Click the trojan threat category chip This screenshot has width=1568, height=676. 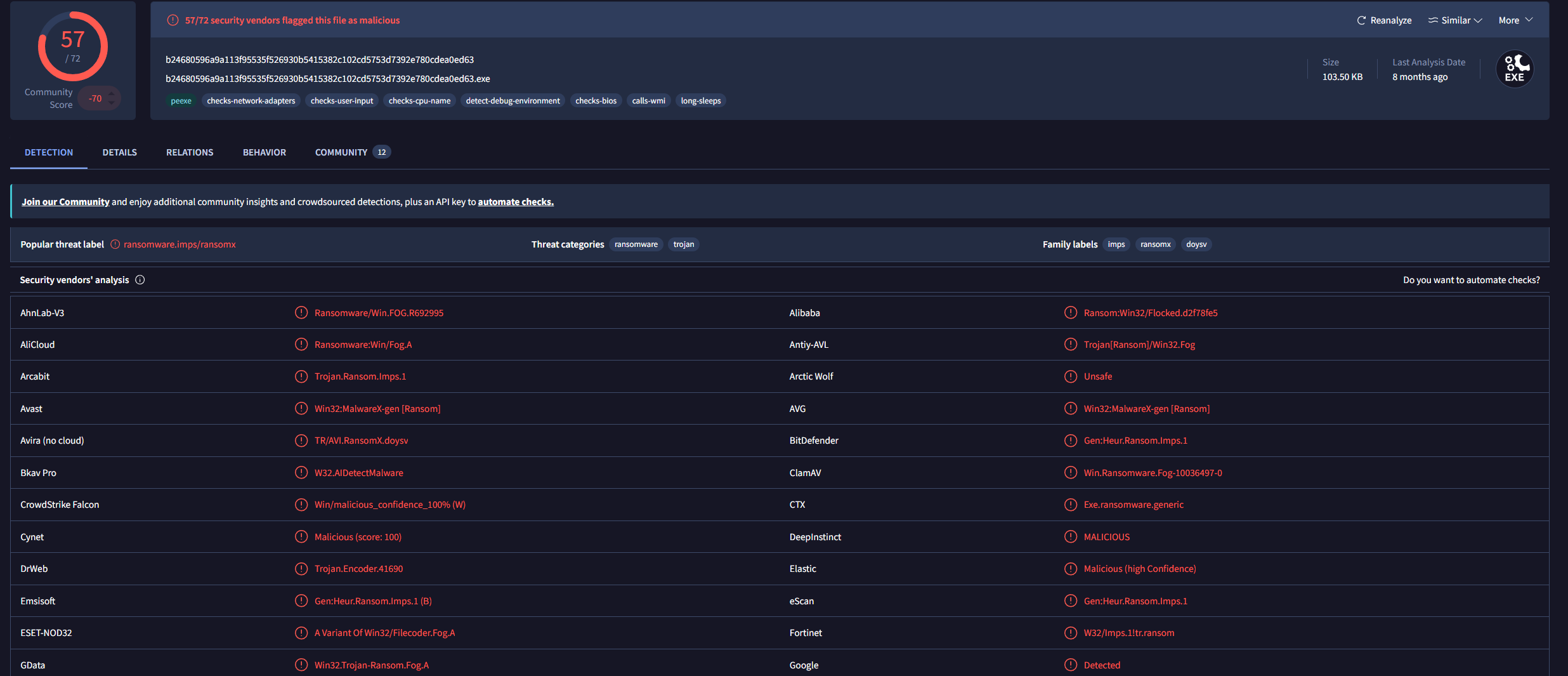[684, 244]
